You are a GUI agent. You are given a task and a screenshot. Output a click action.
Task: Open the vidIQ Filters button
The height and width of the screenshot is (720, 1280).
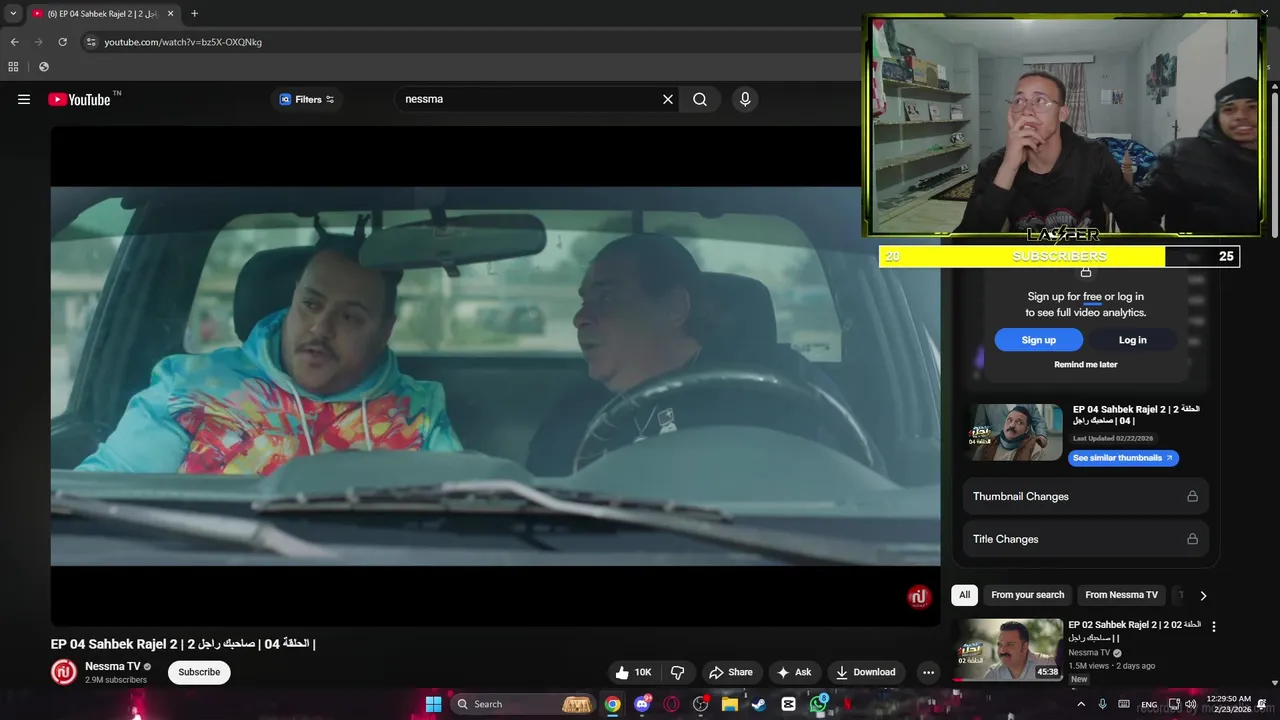click(307, 99)
